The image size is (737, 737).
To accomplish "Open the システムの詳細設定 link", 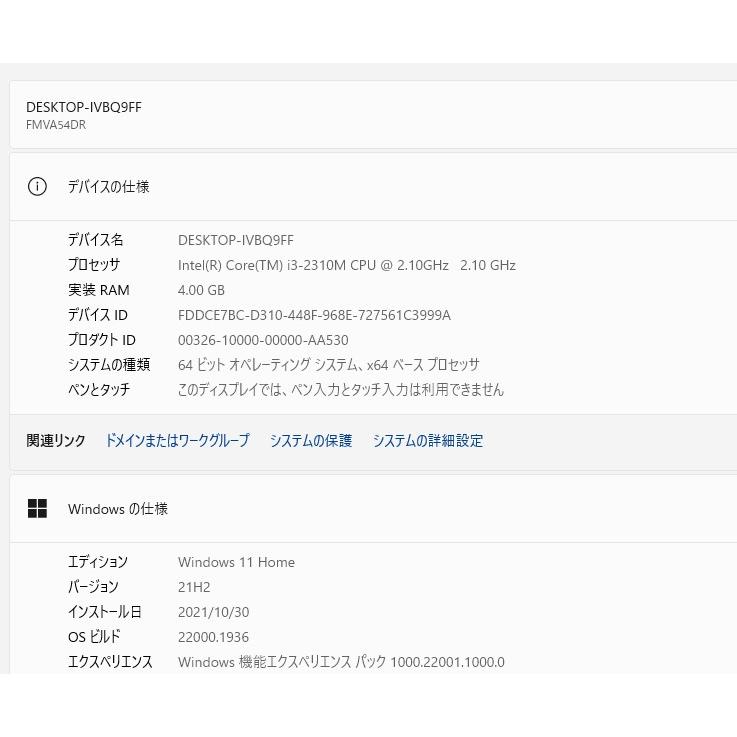I will click(428, 440).
